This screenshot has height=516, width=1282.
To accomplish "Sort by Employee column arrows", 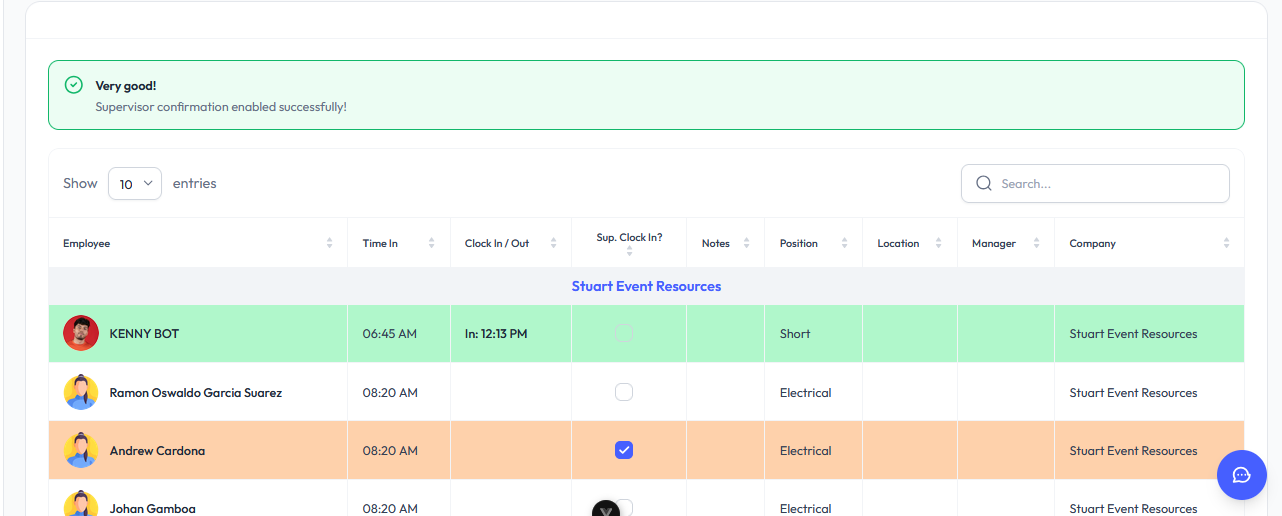I will pos(329,243).
